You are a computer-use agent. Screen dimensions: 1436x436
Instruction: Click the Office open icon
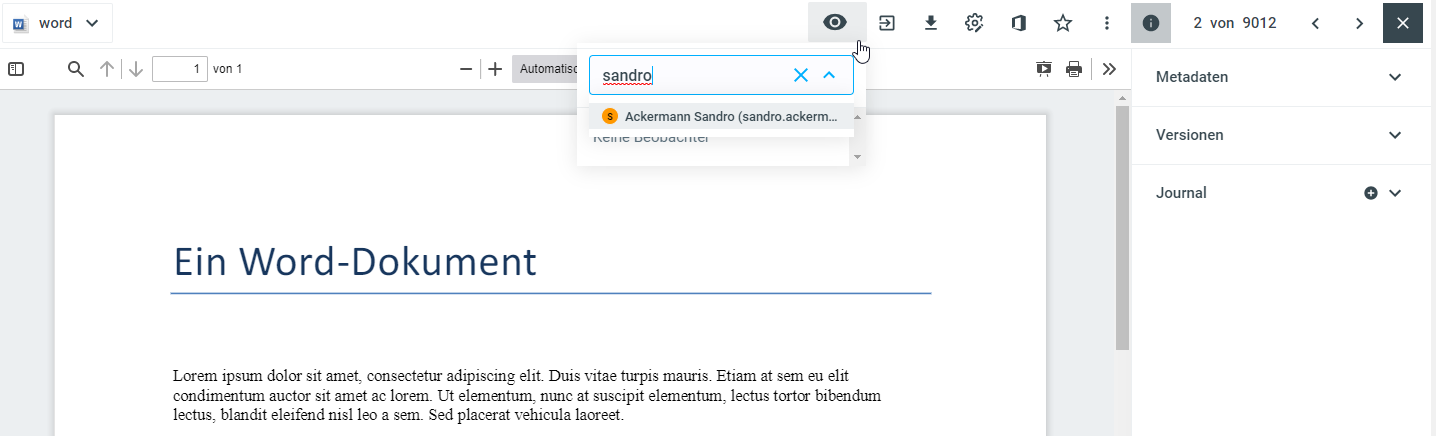click(x=1019, y=23)
